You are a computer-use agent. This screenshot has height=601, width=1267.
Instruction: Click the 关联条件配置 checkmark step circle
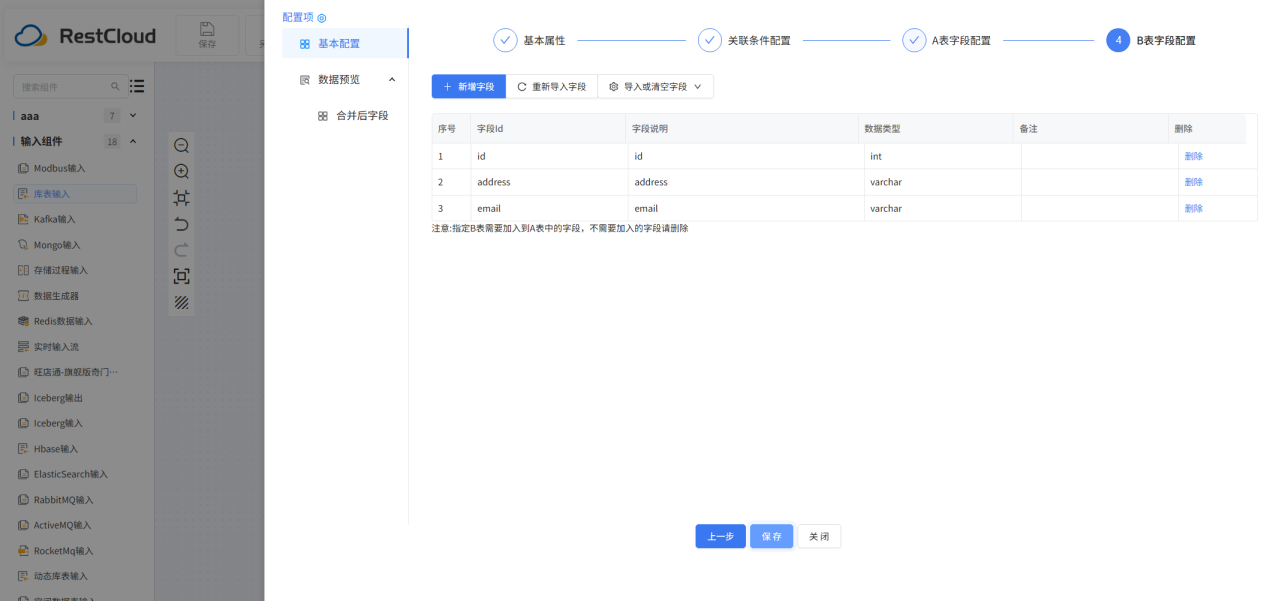710,40
